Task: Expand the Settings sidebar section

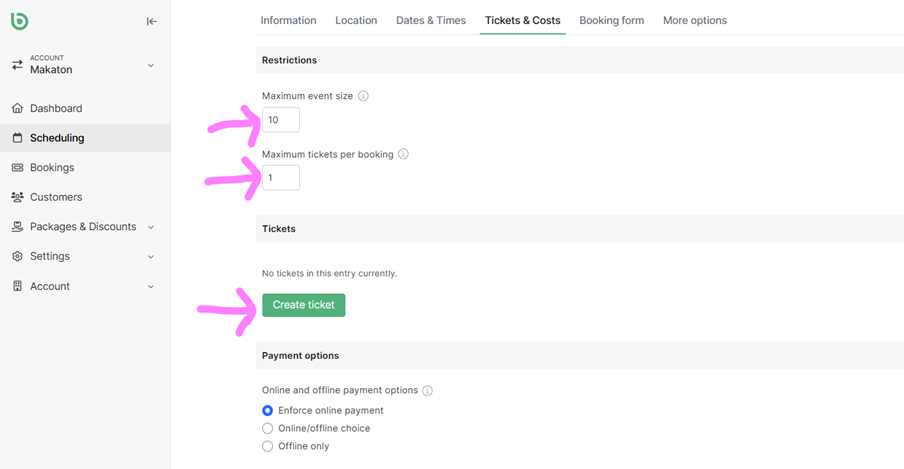Action: tap(151, 257)
